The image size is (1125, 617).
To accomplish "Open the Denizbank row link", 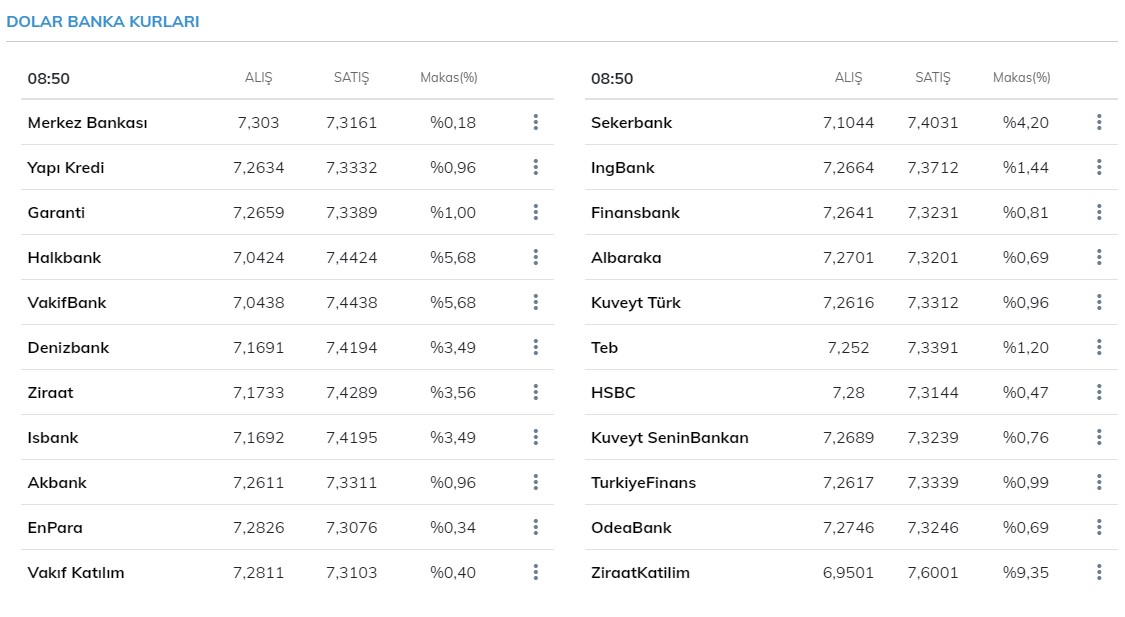I will 68,348.
